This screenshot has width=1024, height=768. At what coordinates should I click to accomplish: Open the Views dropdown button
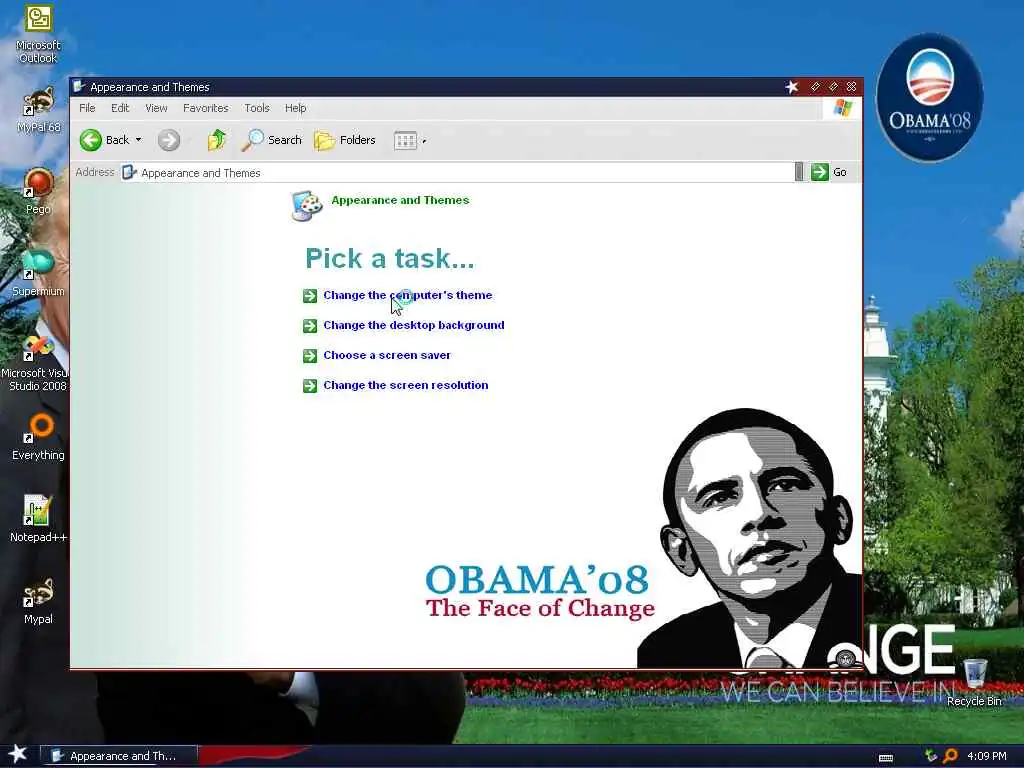pos(409,140)
